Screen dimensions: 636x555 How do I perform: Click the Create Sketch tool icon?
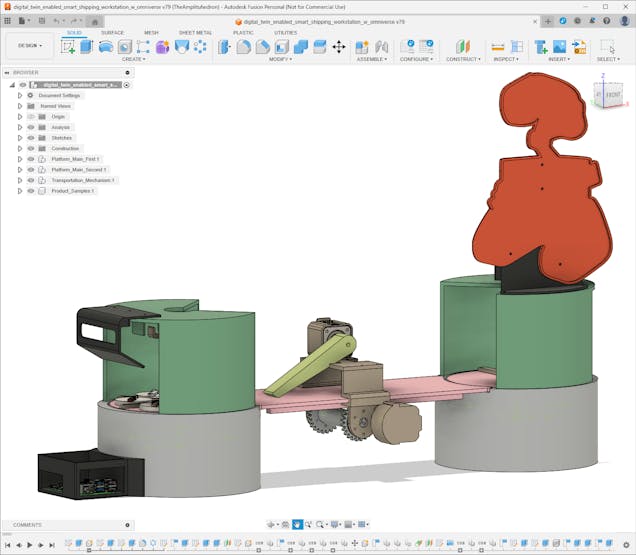(x=68, y=46)
